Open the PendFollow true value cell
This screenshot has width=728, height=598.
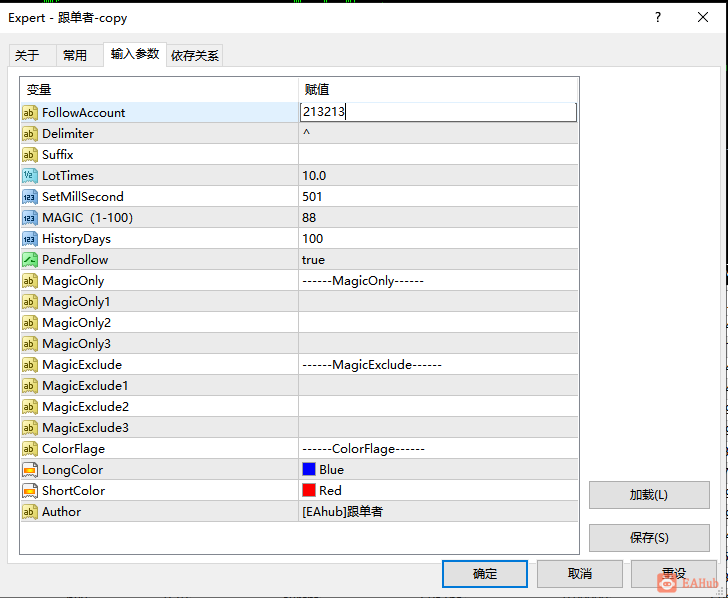click(438, 260)
